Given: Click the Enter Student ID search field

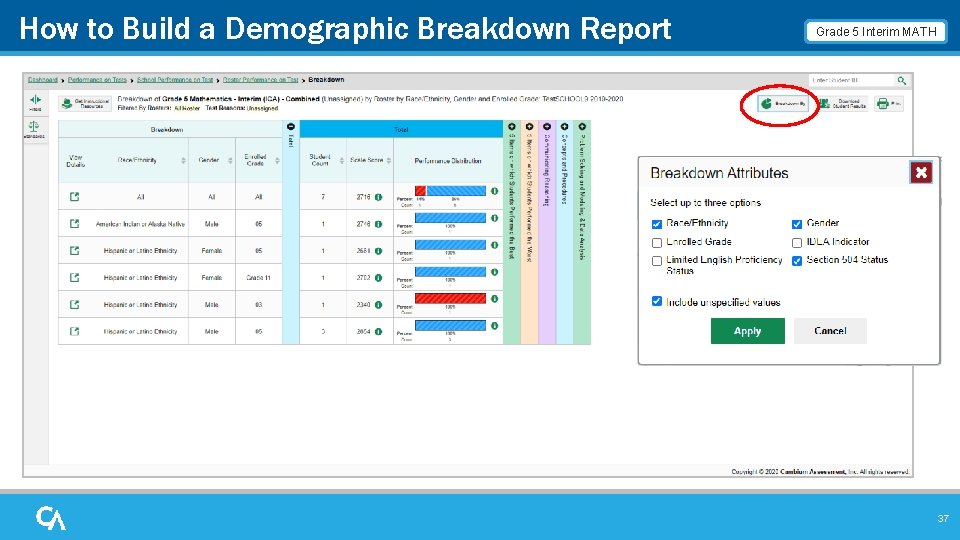Looking at the screenshot, I should [851, 80].
